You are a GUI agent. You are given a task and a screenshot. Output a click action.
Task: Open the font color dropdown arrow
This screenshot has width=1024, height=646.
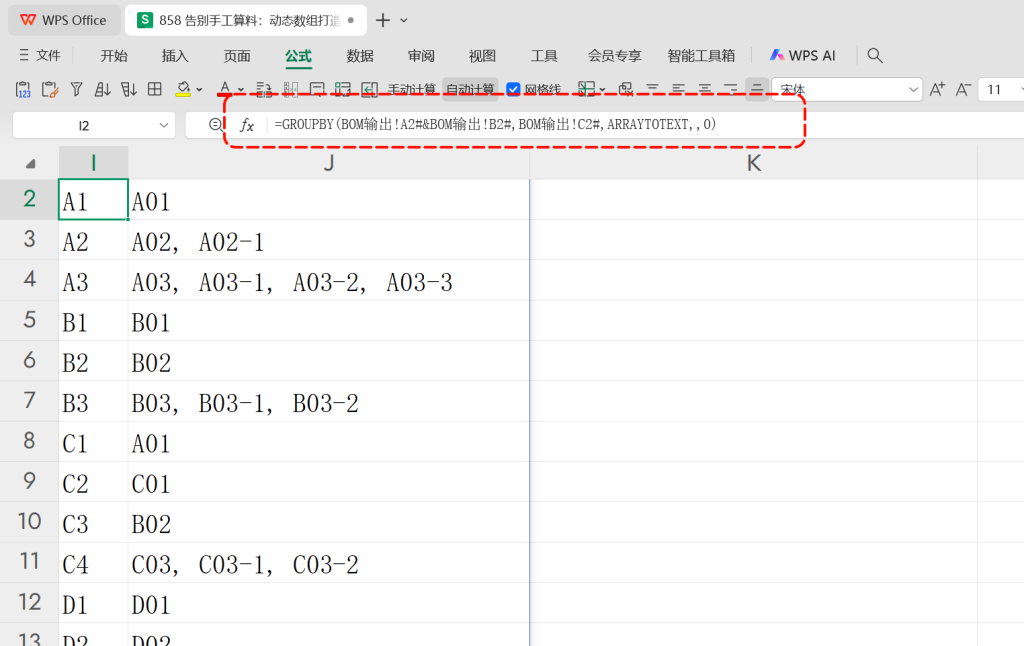coord(240,89)
